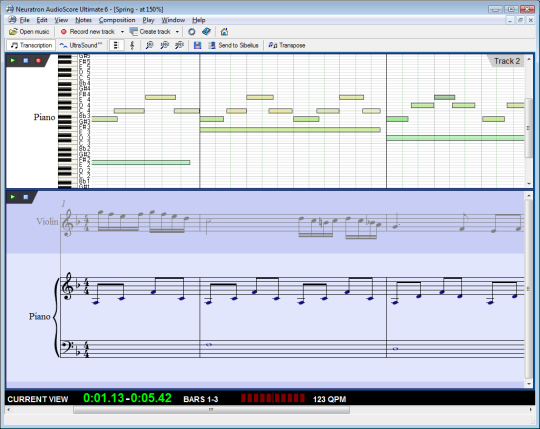Click the horizontal scrollbar thumb

pyautogui.click(x=211, y=410)
